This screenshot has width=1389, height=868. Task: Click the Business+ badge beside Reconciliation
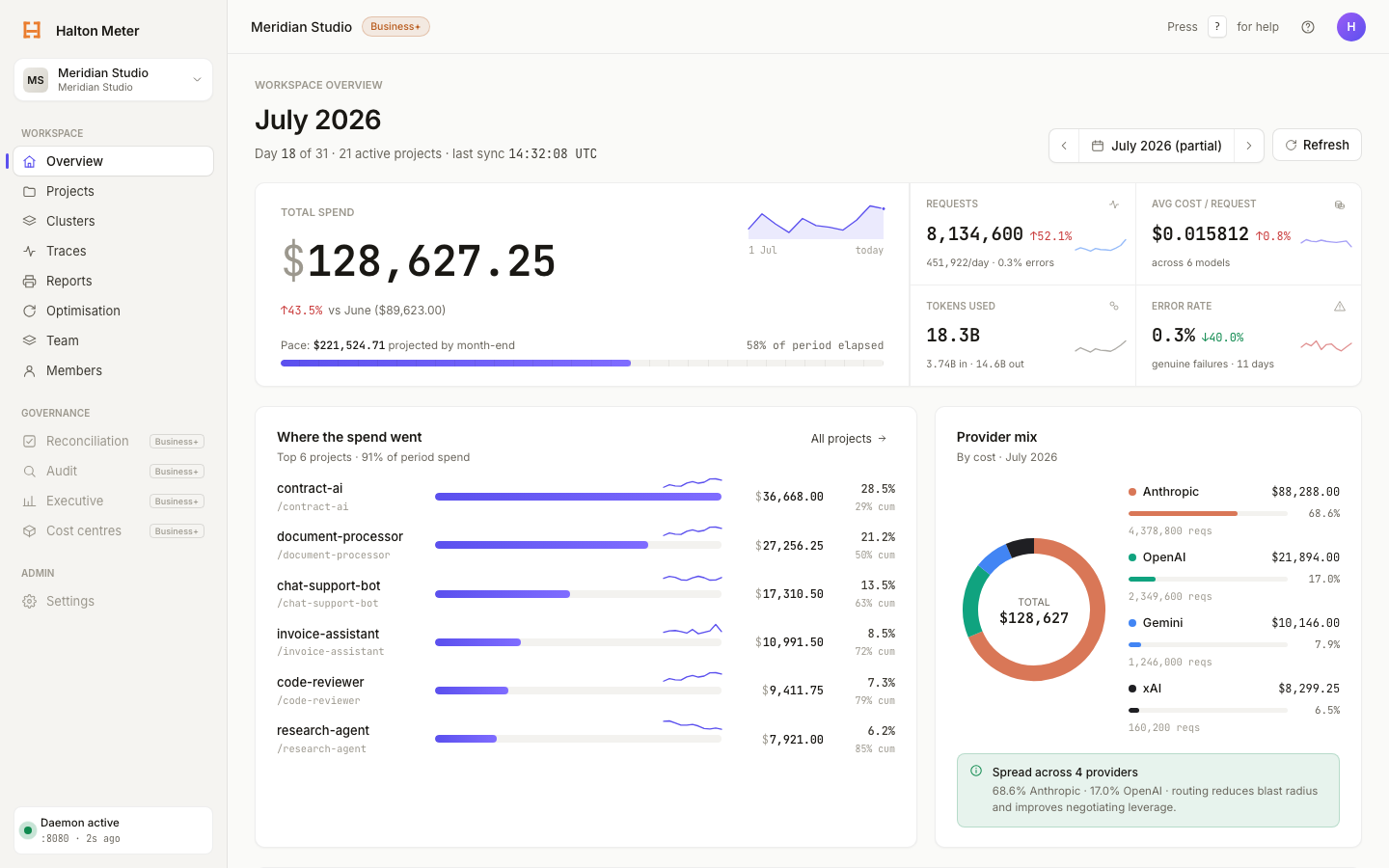pos(177,442)
